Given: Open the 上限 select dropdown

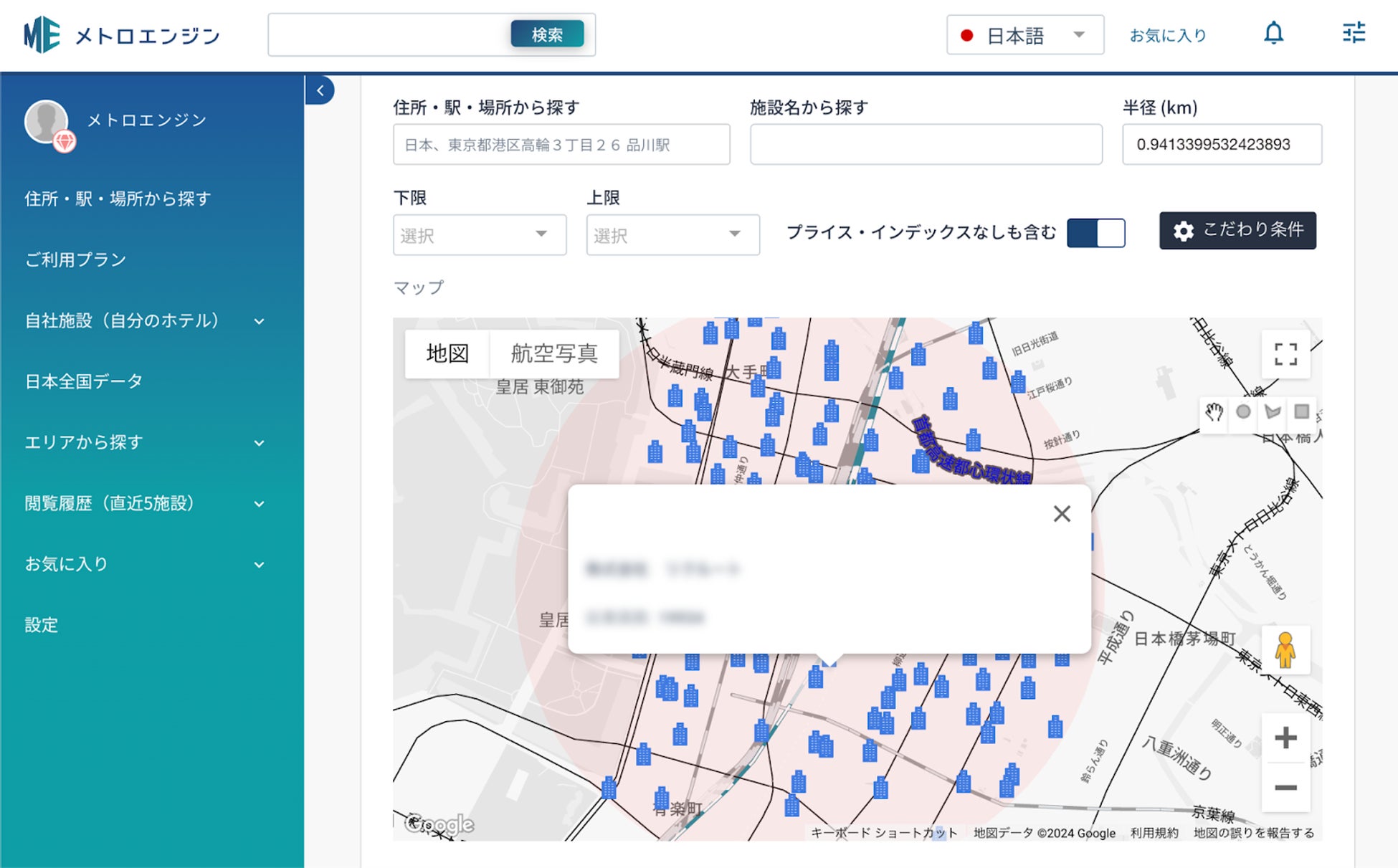Looking at the screenshot, I should [672, 235].
